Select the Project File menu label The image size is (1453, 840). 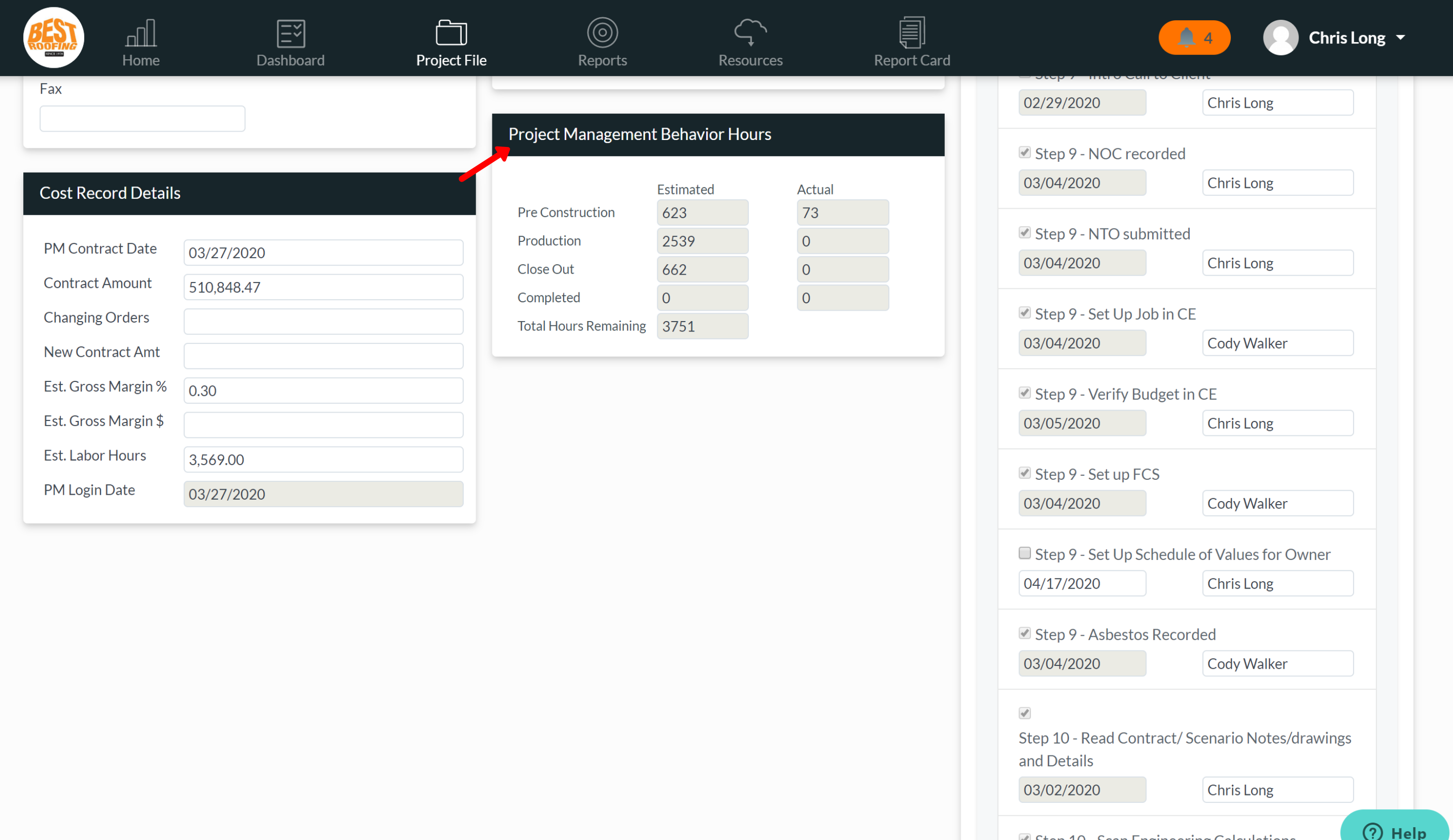[x=451, y=60]
